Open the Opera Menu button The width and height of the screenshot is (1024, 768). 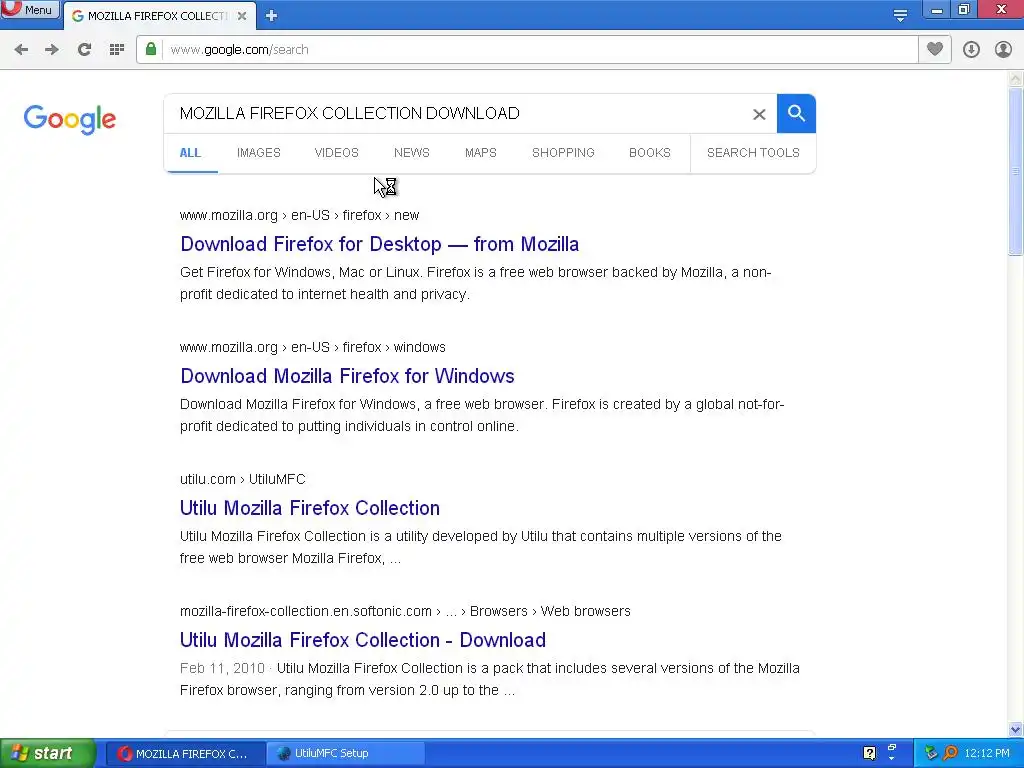click(x=29, y=10)
